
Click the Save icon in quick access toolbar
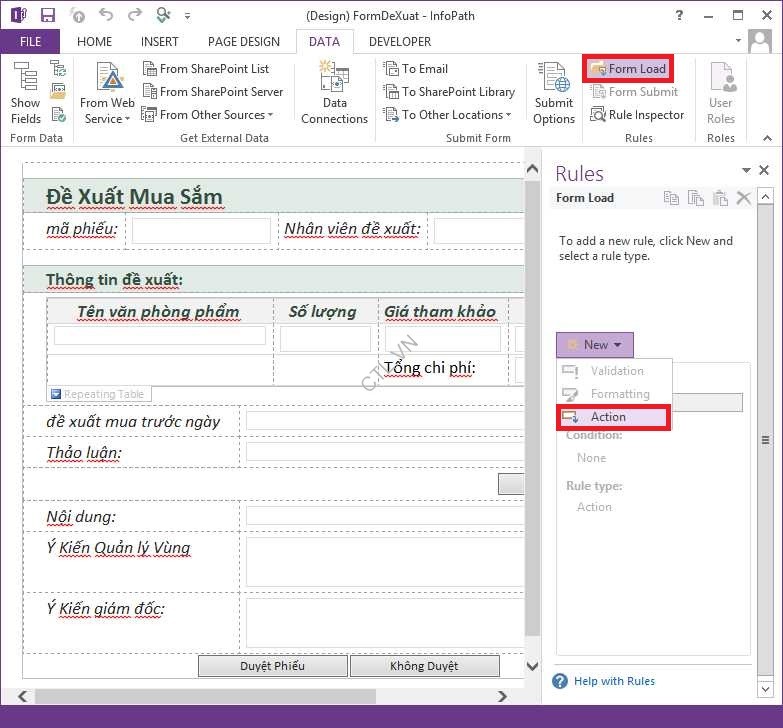coord(48,15)
